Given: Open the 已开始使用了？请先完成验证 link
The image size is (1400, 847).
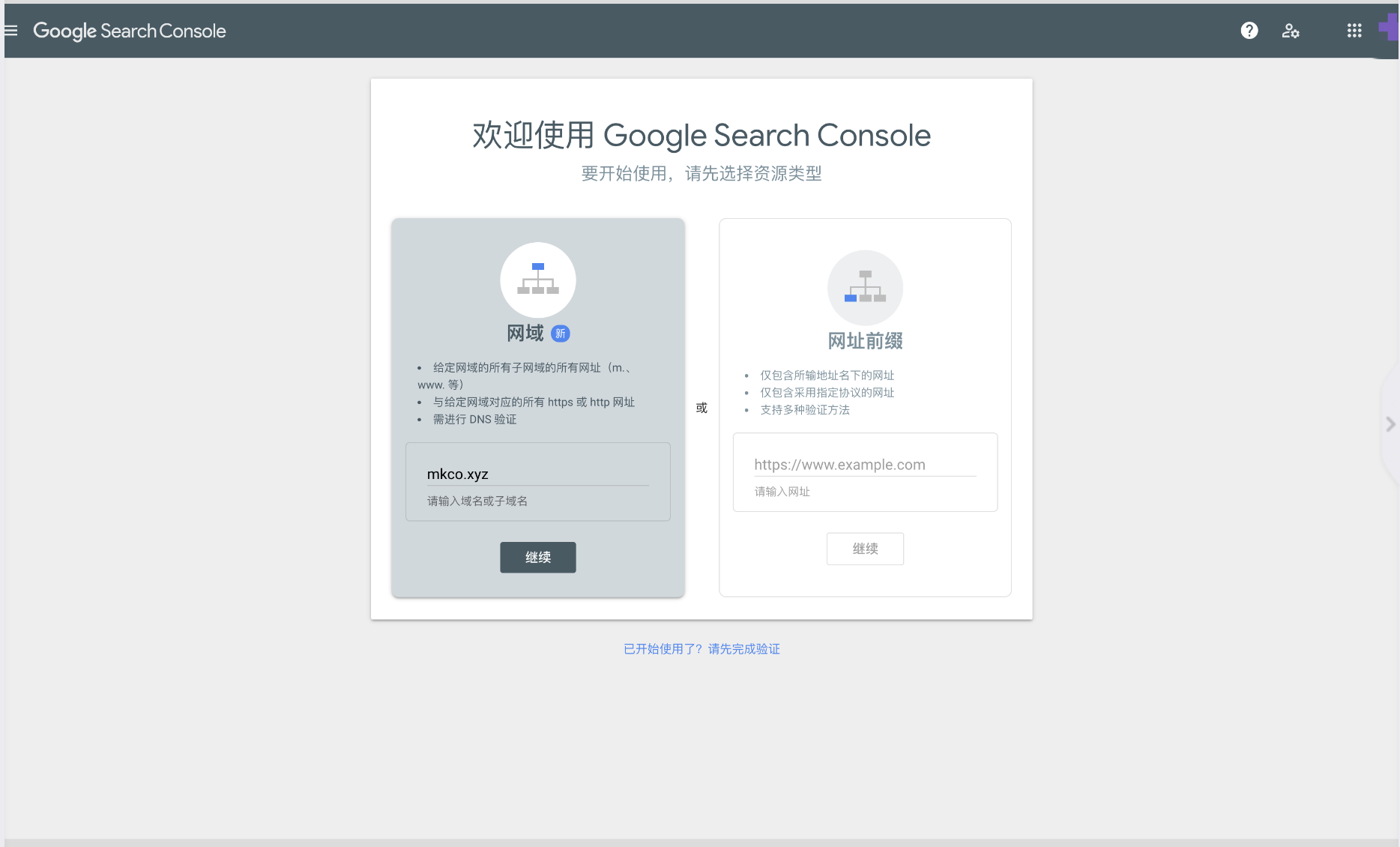Looking at the screenshot, I should pos(701,649).
